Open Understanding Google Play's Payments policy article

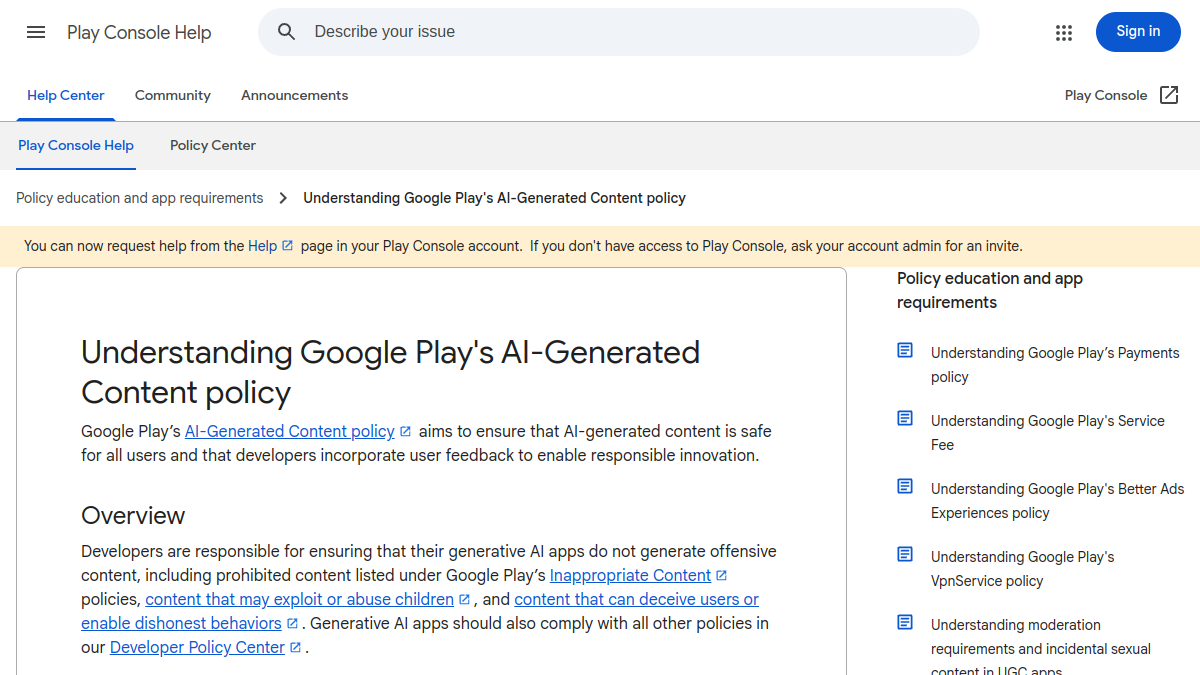[1055, 365]
